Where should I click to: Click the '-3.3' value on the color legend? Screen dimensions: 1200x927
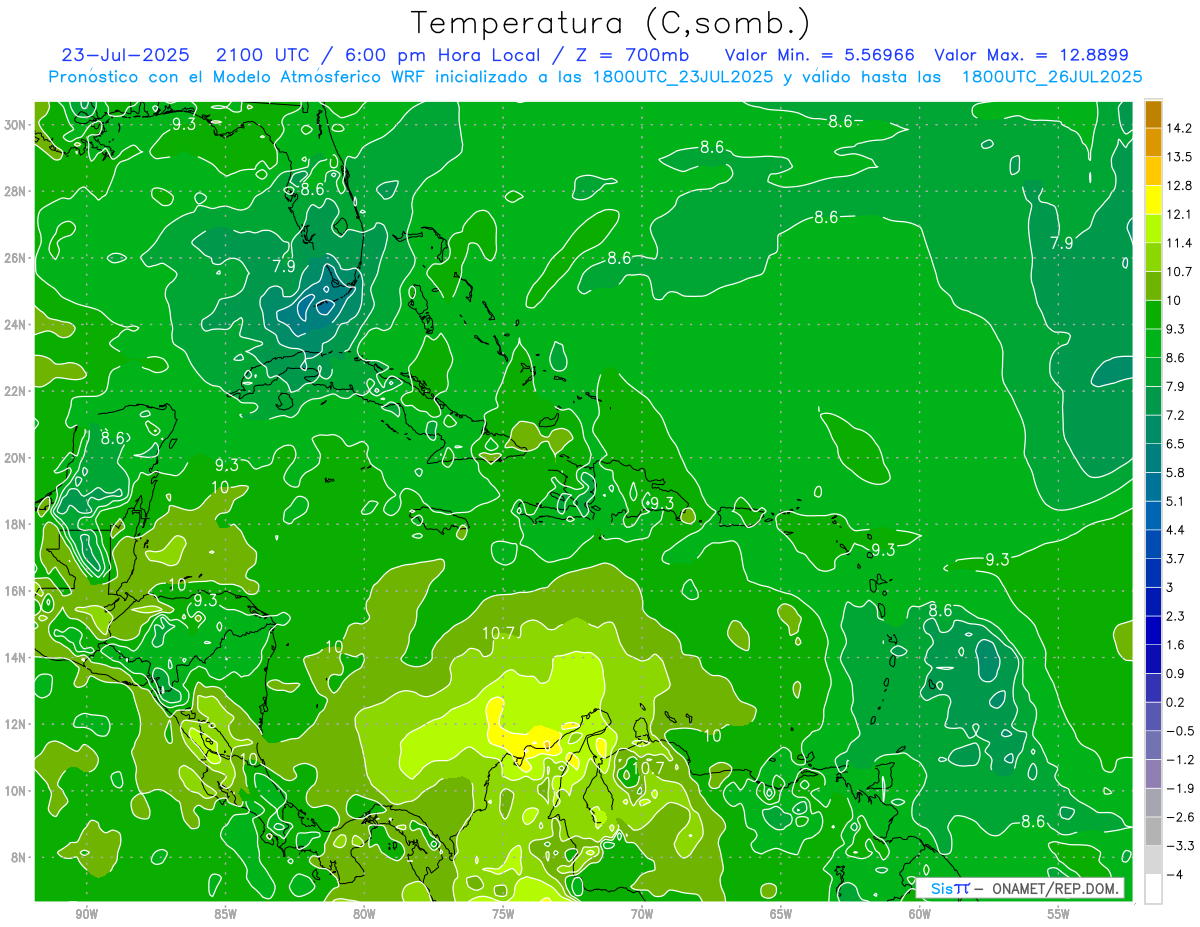pyautogui.click(x=1179, y=846)
